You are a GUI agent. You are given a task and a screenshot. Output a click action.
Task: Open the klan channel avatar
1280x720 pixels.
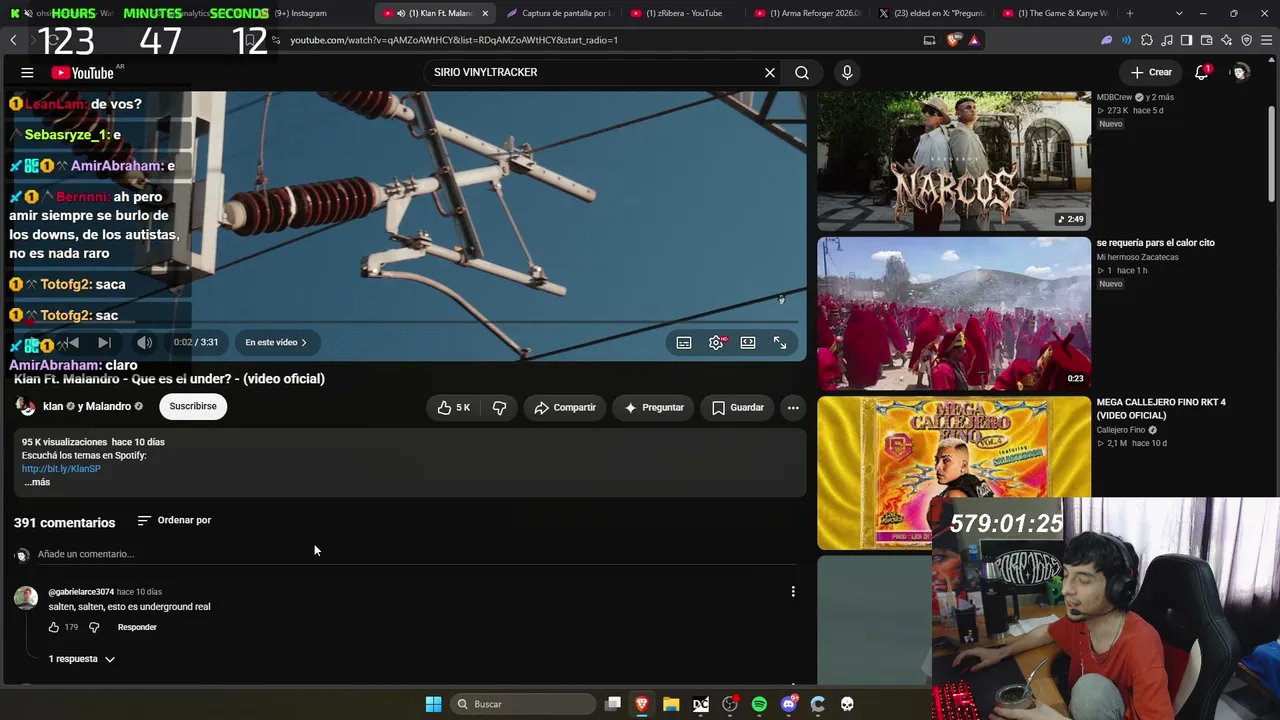[25, 406]
